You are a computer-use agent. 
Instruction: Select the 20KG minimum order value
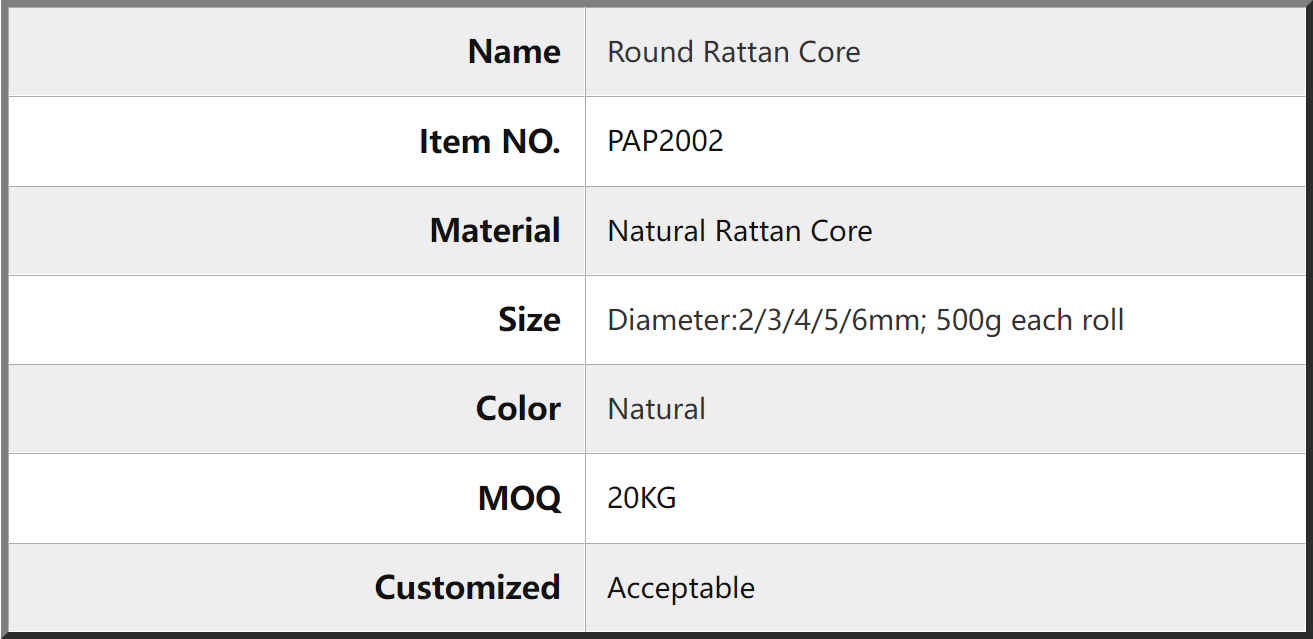coord(642,498)
